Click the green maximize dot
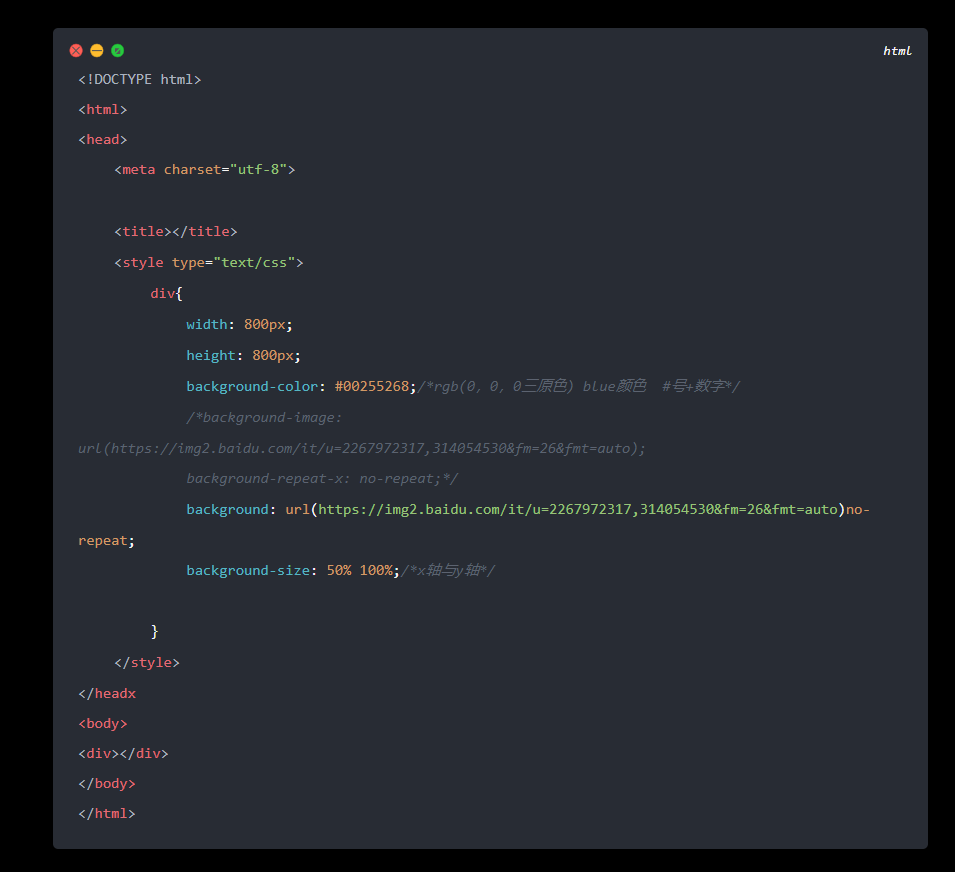 pyautogui.click(x=118, y=50)
